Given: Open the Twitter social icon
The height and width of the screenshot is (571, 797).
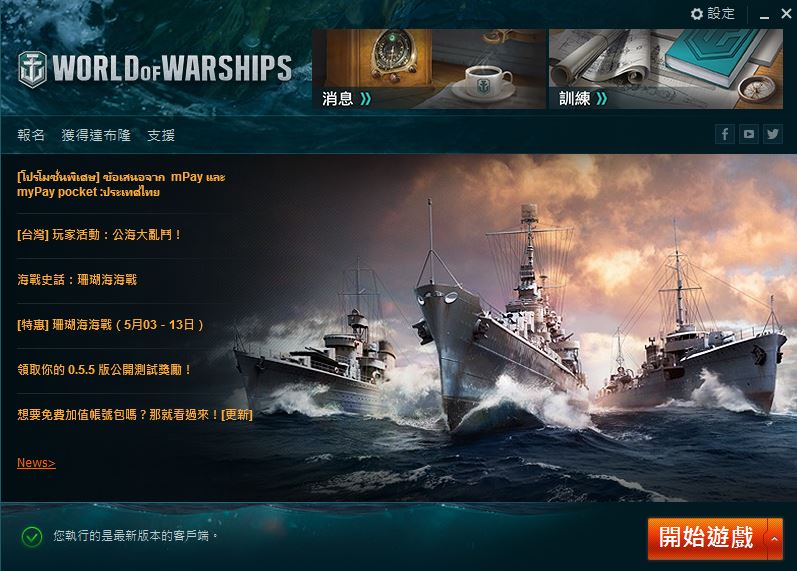Looking at the screenshot, I should (x=773, y=134).
